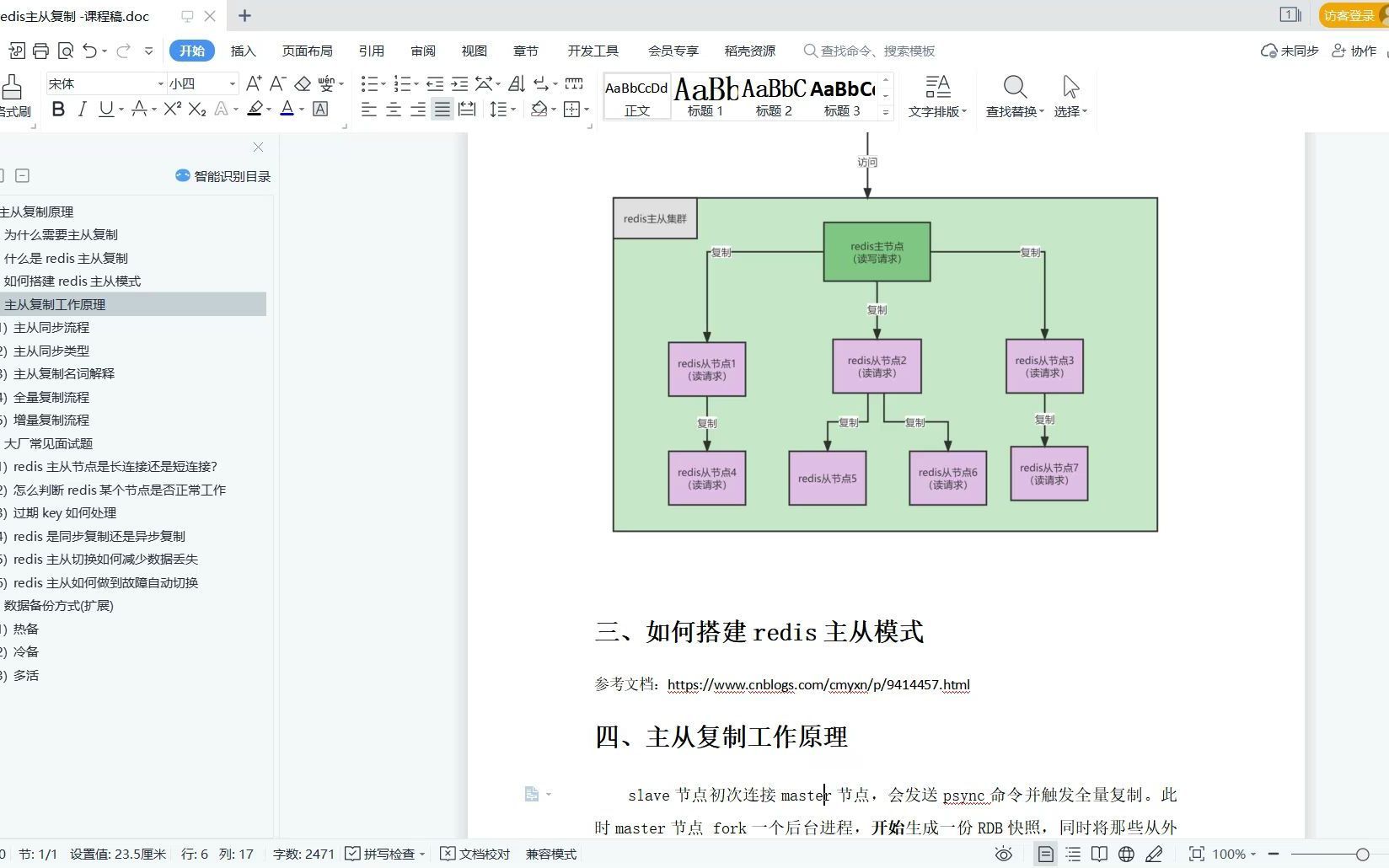Open the 审阅 Review tab
The width and height of the screenshot is (1389, 868).
423,51
